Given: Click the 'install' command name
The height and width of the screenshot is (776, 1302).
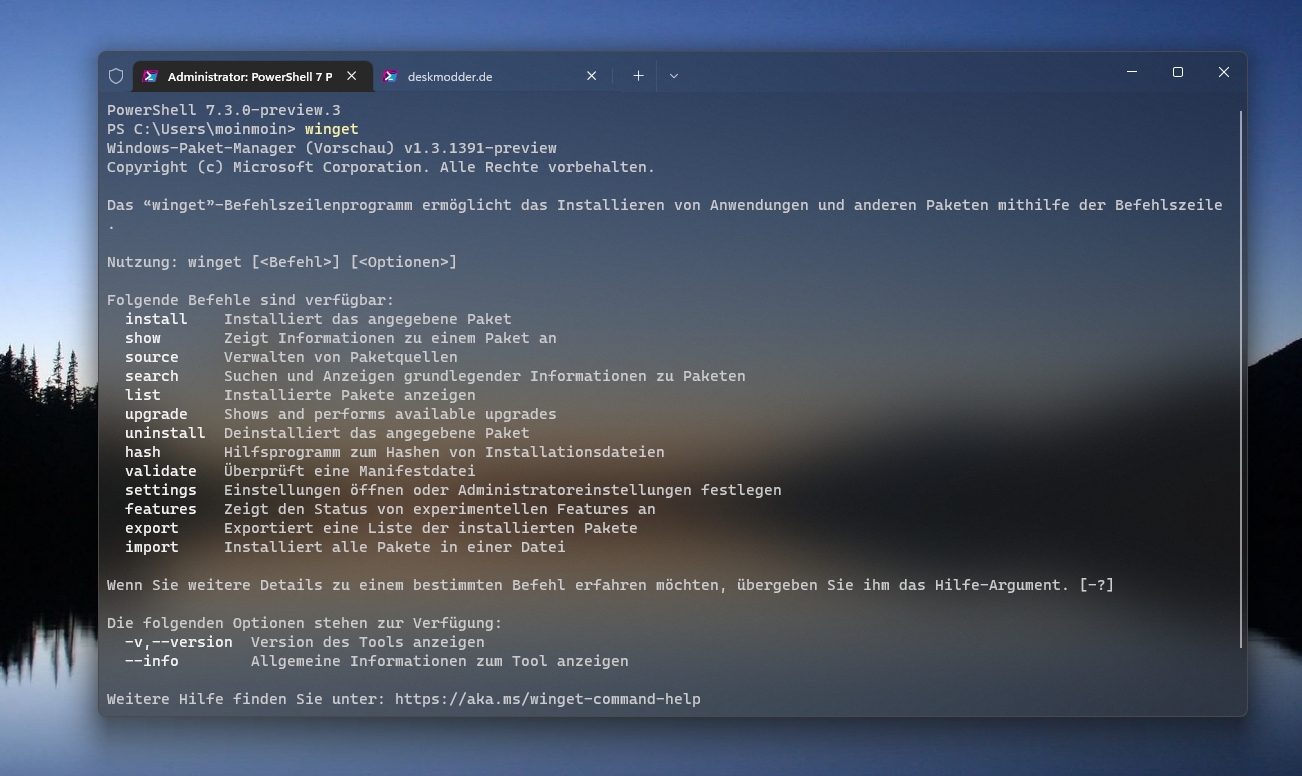Looking at the screenshot, I should pyautogui.click(x=156, y=319).
